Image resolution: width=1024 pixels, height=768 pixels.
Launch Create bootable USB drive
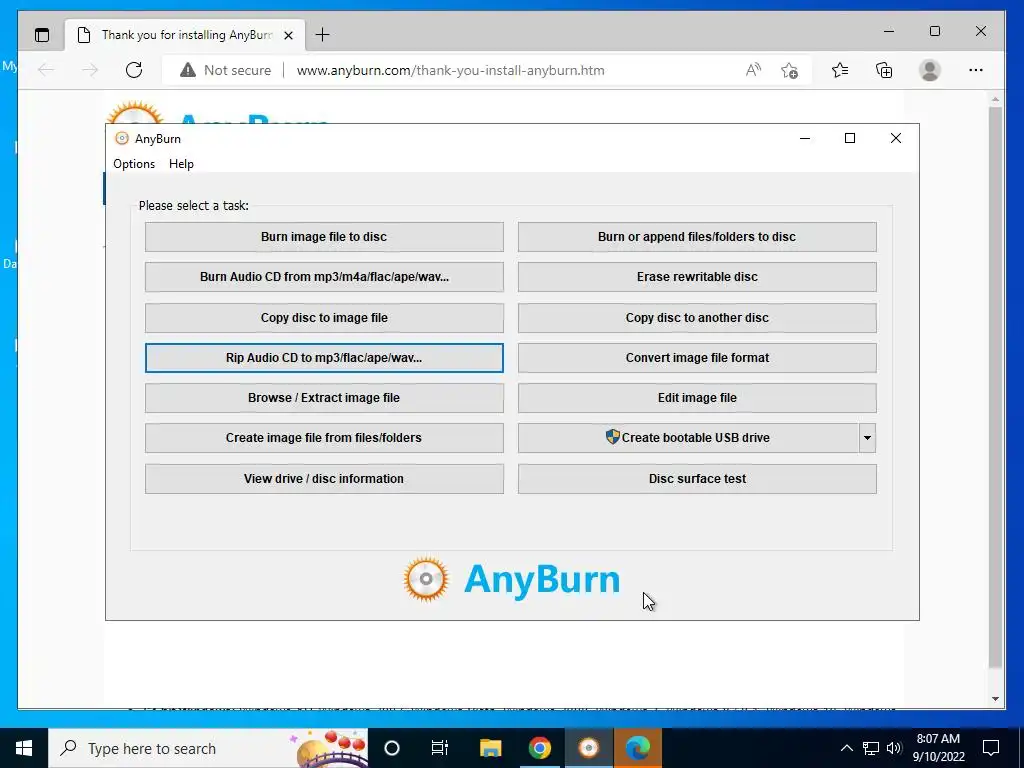click(688, 438)
